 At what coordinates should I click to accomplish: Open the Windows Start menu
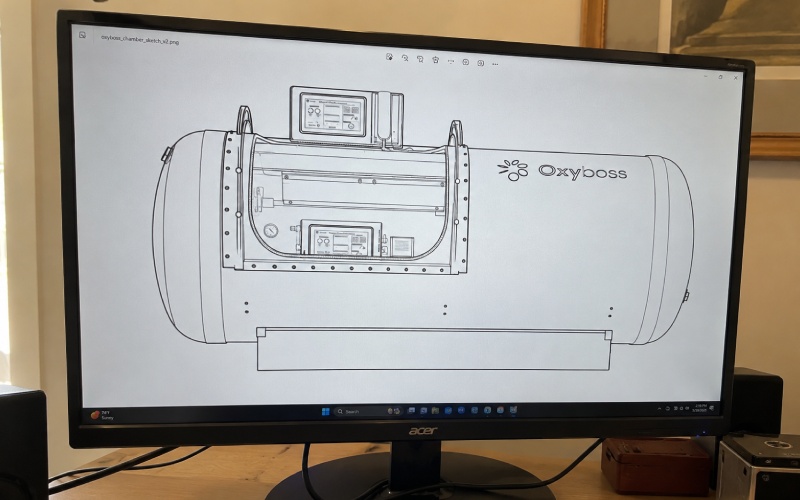pos(326,411)
